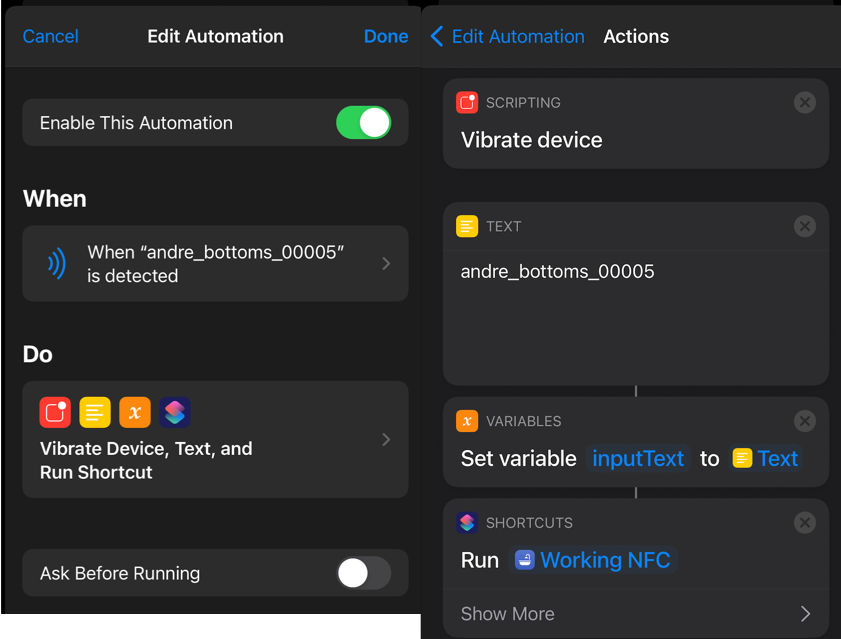Open the NFC trigger details chevron
The image size is (841, 639).
[x=386, y=264]
